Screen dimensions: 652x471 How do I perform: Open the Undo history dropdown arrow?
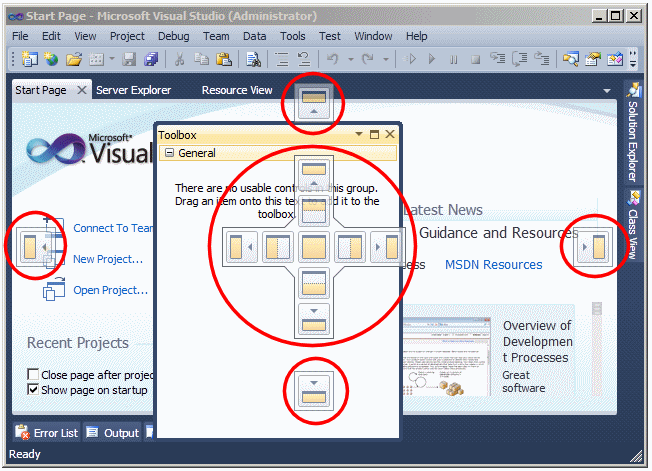click(351, 59)
